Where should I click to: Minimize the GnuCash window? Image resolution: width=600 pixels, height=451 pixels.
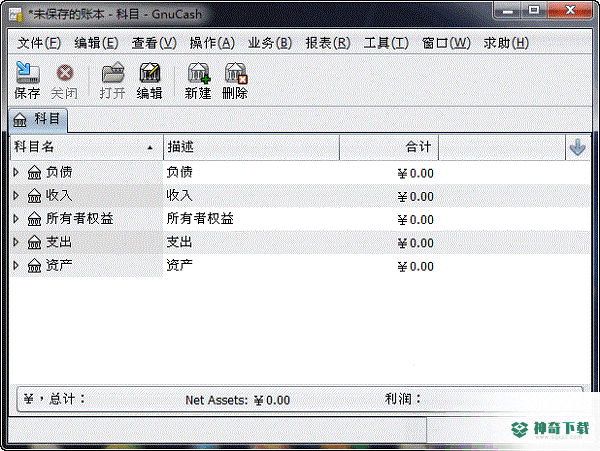[508, 11]
